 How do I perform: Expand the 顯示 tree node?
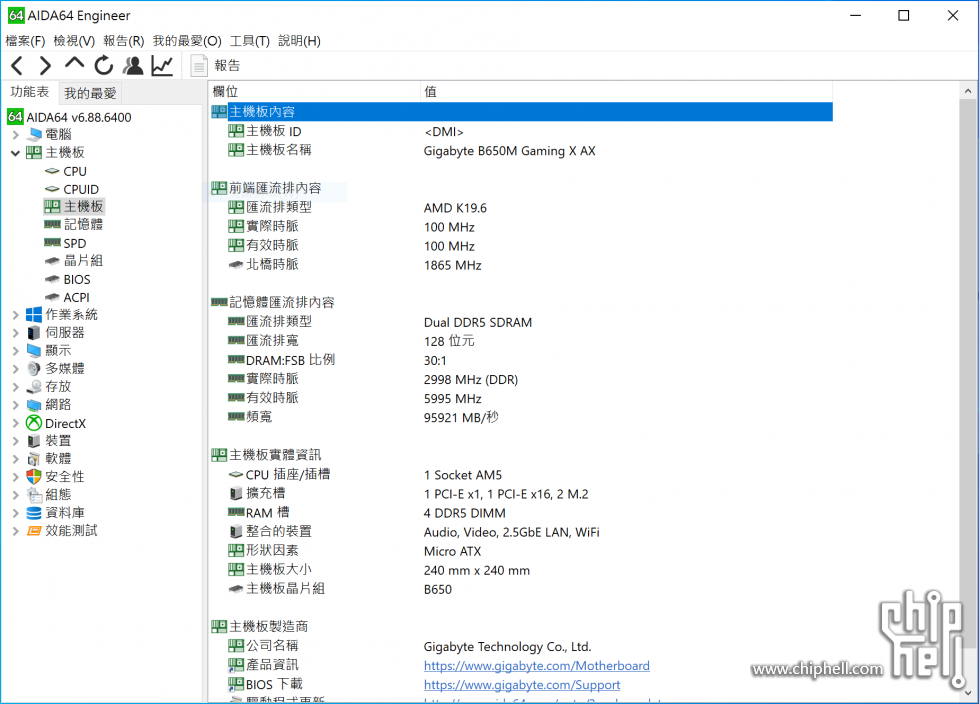16,351
